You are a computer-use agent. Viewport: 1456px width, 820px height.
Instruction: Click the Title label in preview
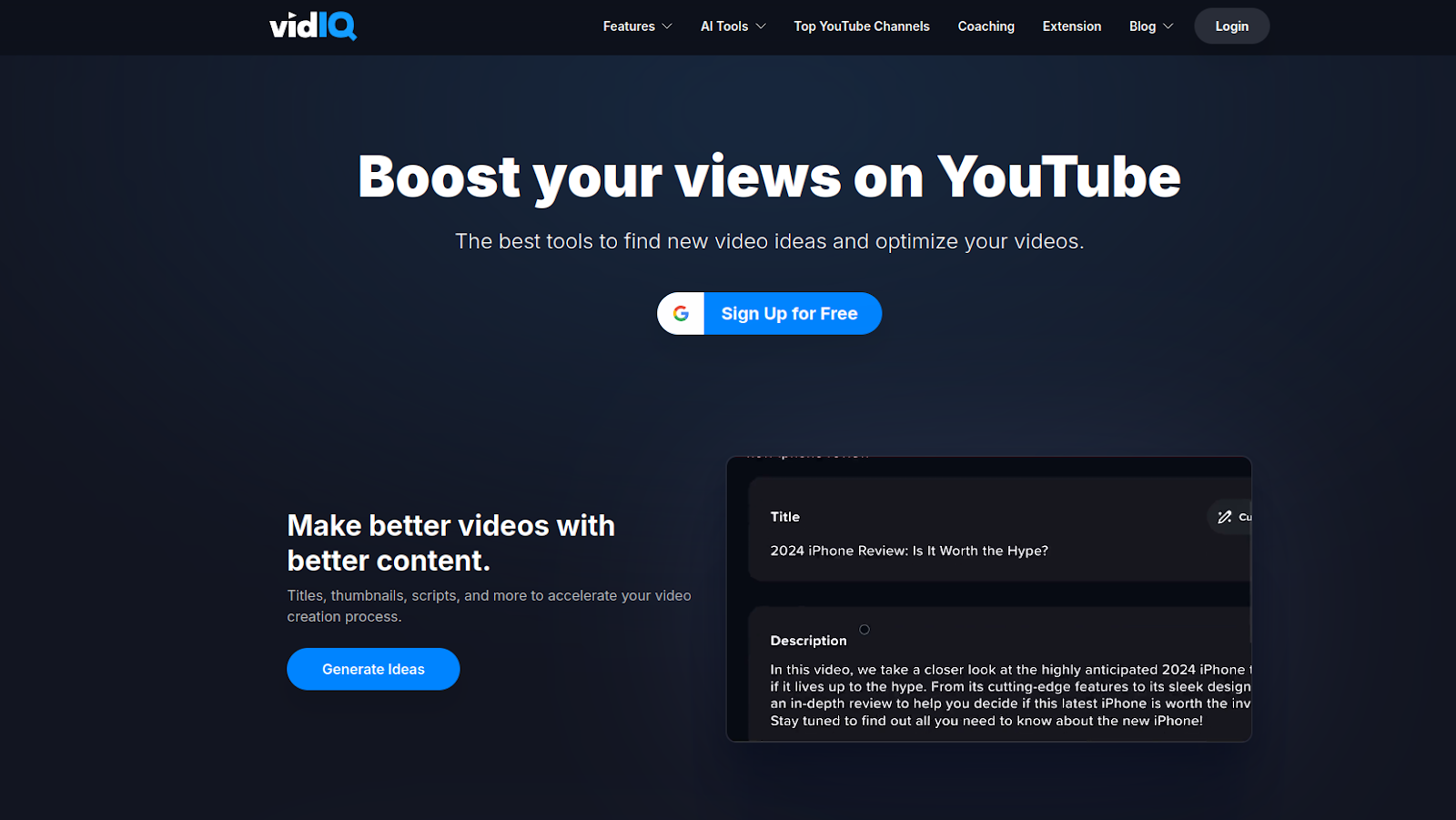coord(784,517)
